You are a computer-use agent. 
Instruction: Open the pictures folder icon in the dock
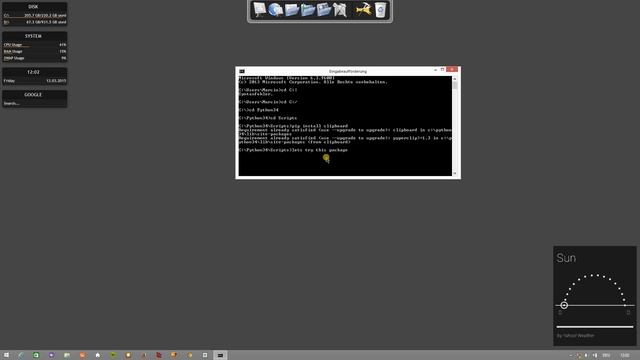coord(323,9)
